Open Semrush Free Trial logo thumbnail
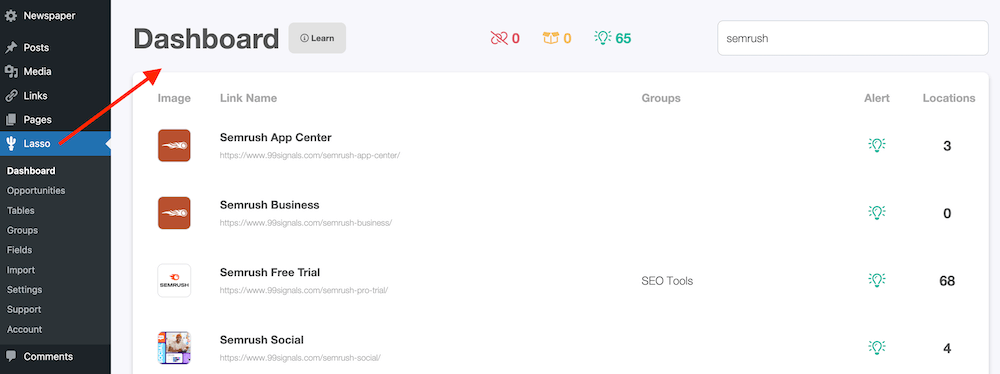The height and width of the screenshot is (374, 1000). pyautogui.click(x=174, y=280)
